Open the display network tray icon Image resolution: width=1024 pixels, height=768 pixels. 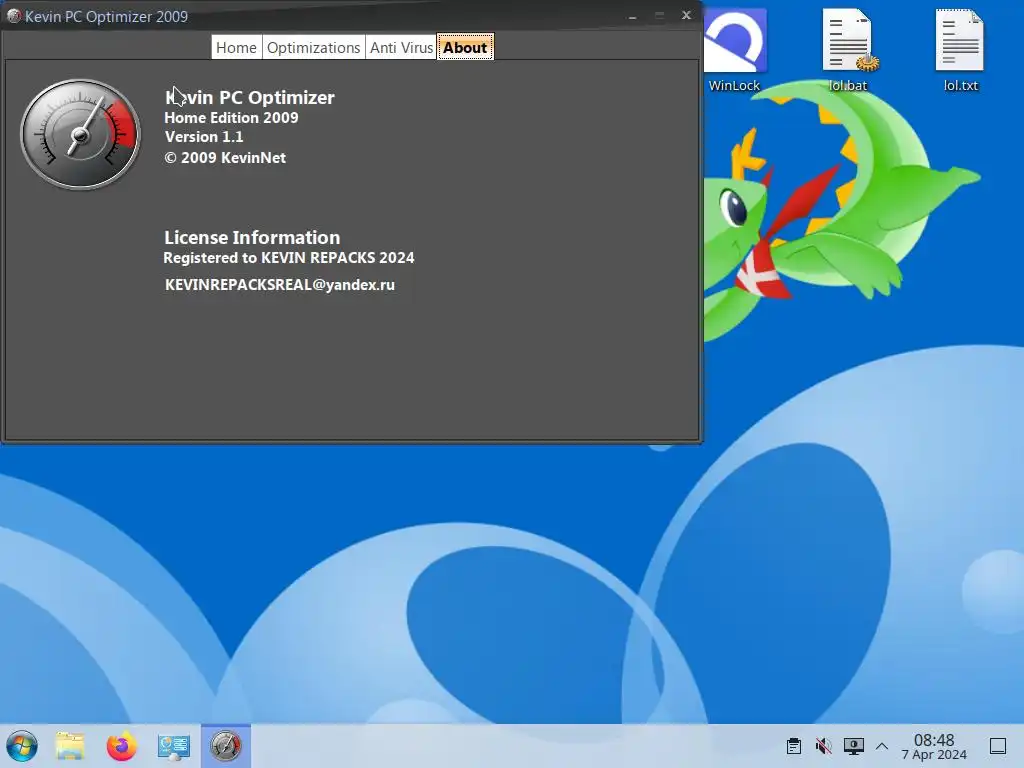click(x=854, y=746)
